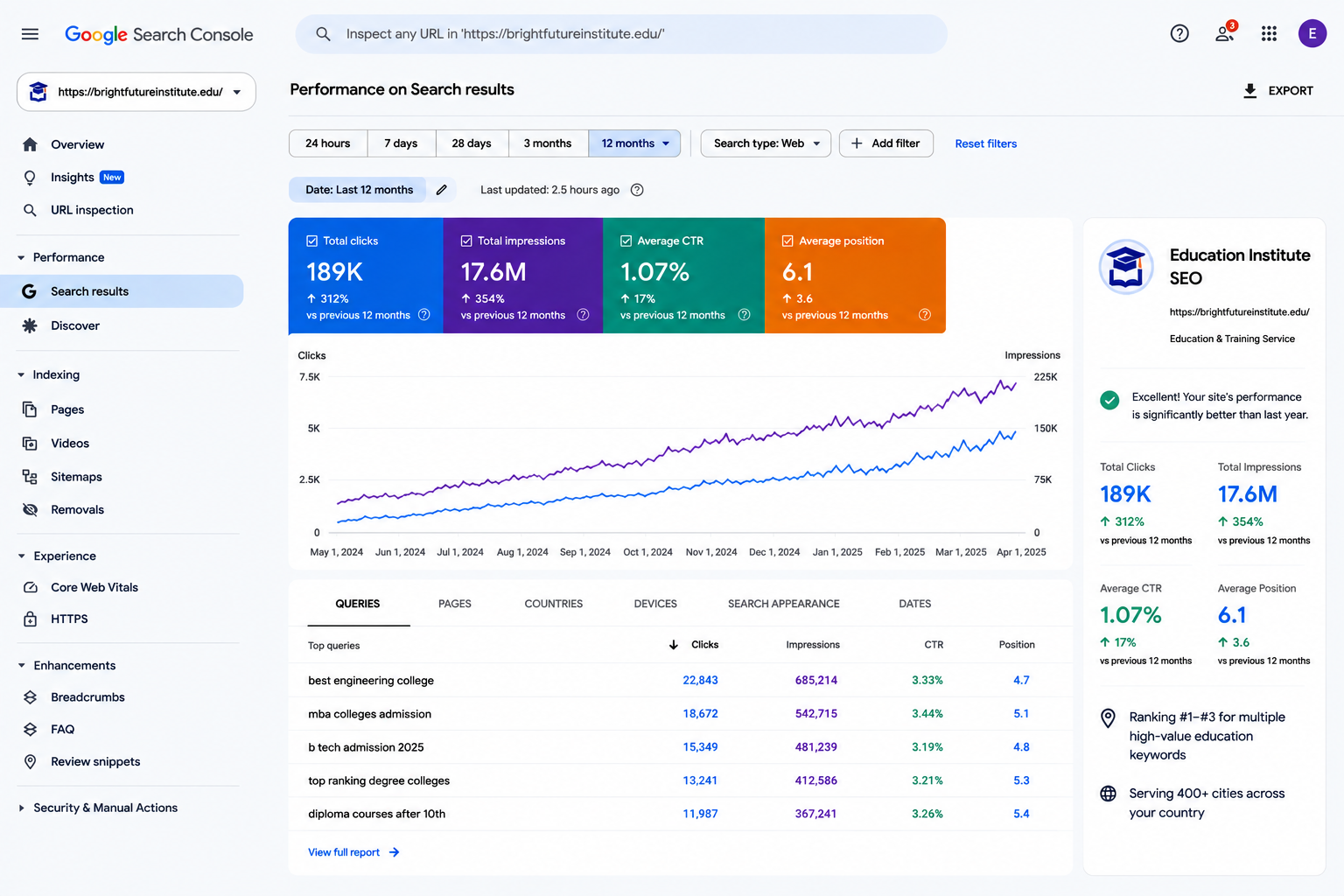
Task: Open the property selector dropdown
Action: pos(136,92)
